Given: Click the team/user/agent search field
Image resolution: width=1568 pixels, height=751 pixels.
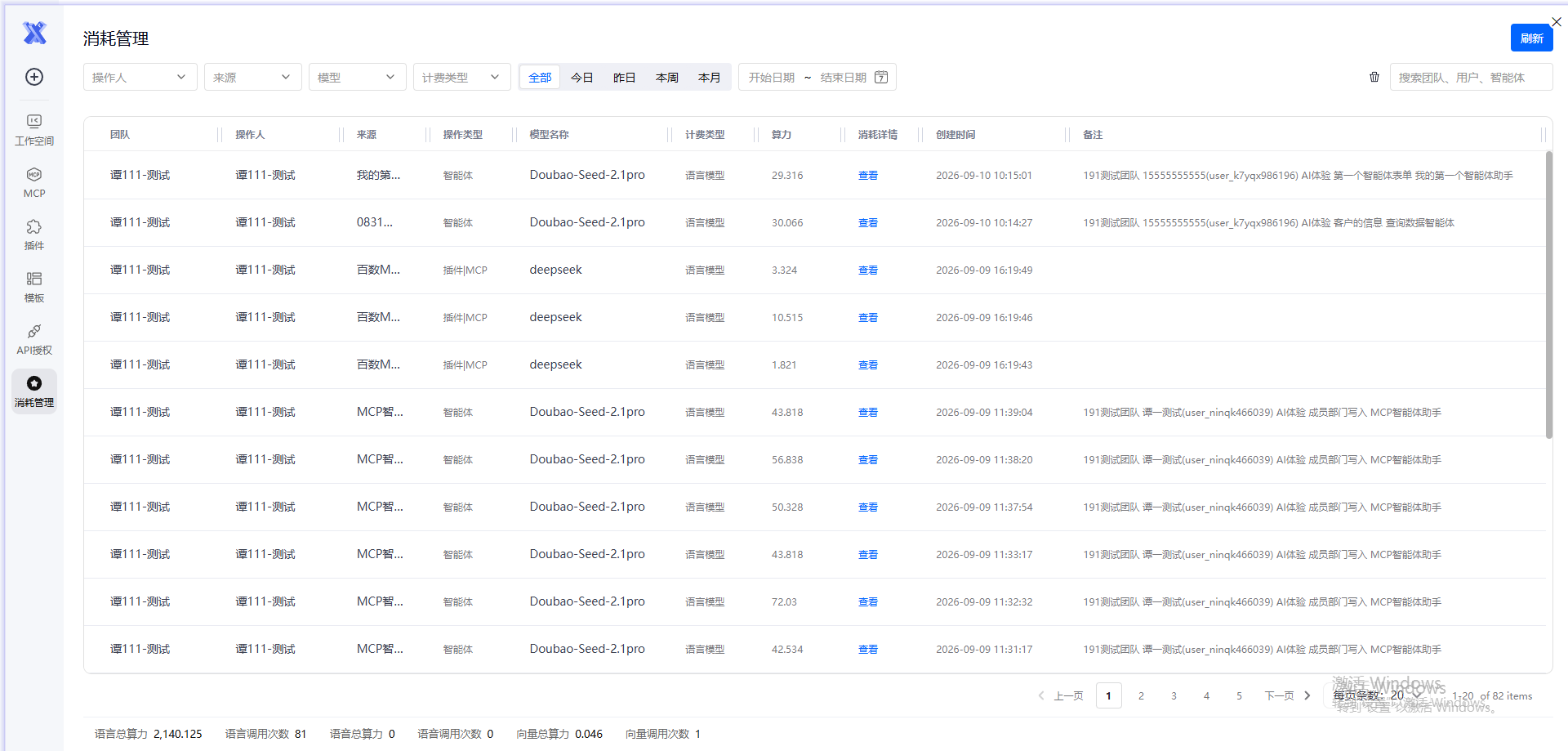Looking at the screenshot, I should click(x=1471, y=77).
